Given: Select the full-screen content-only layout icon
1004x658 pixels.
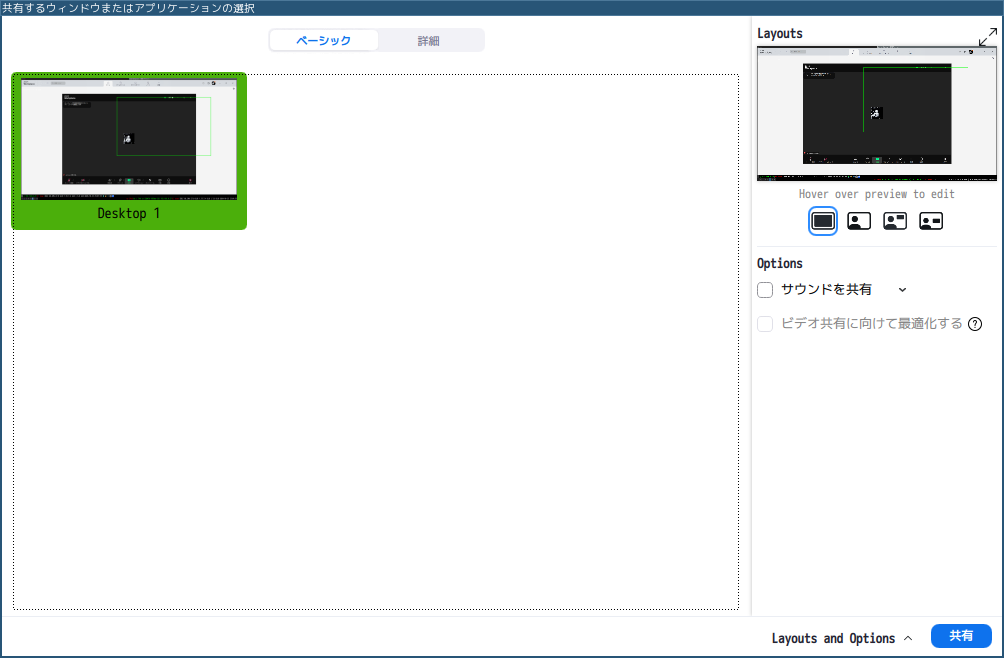Looking at the screenshot, I should 823,221.
